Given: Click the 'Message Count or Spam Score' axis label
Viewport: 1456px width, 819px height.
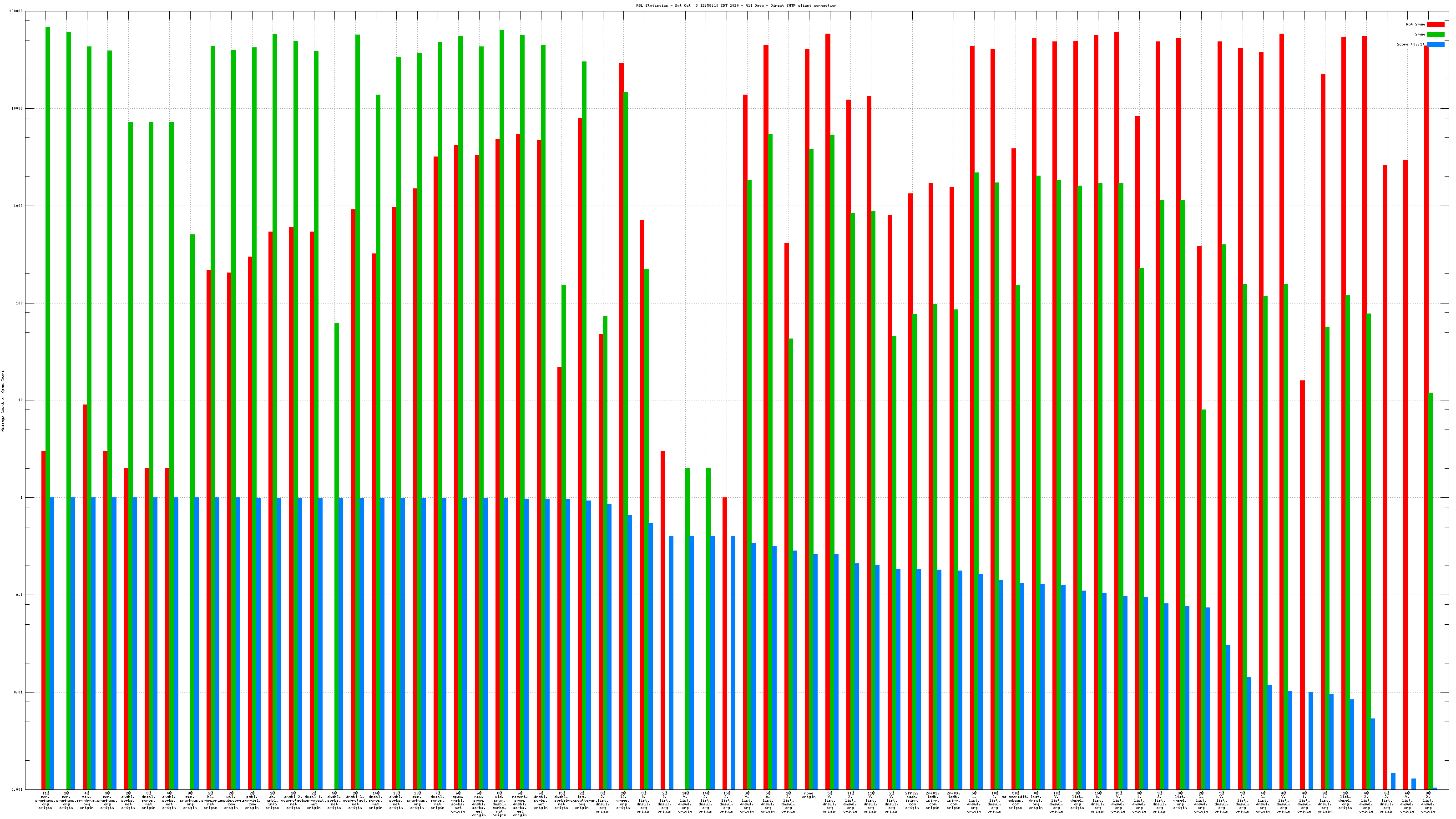Looking at the screenshot, I should click(3, 401).
